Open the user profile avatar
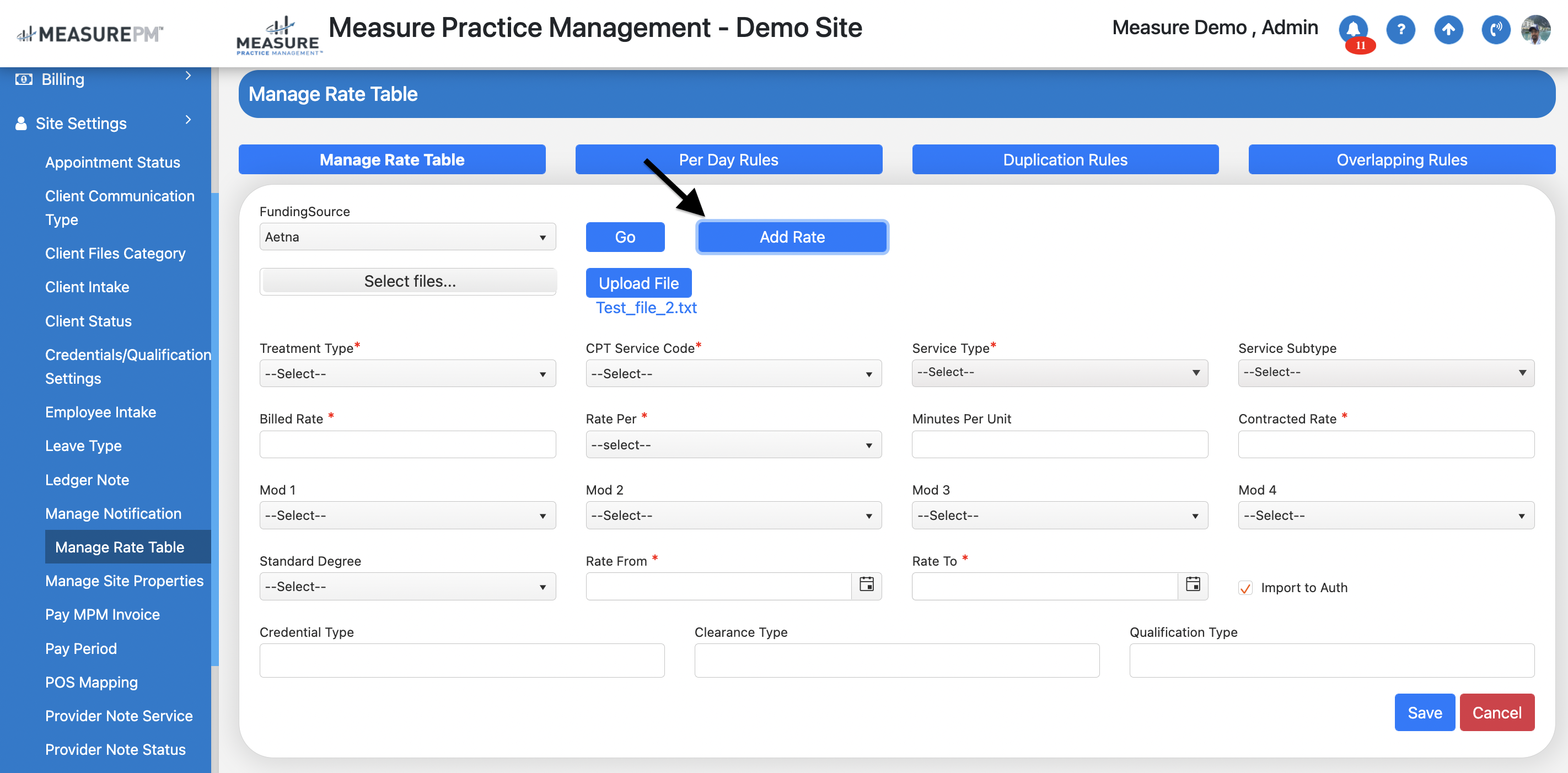 [1535, 29]
